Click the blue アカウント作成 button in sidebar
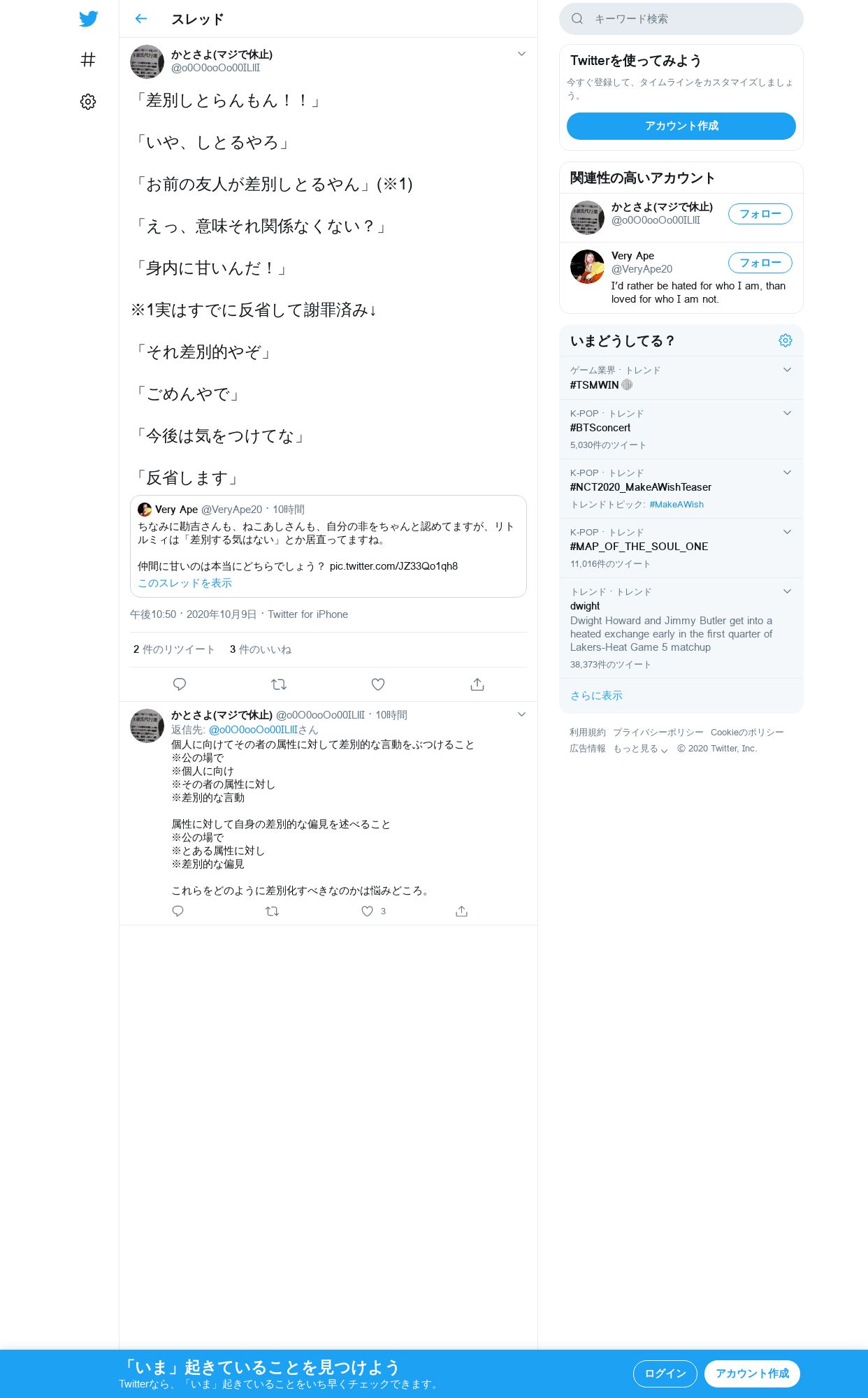Image resolution: width=868 pixels, height=1398 pixels. point(681,126)
